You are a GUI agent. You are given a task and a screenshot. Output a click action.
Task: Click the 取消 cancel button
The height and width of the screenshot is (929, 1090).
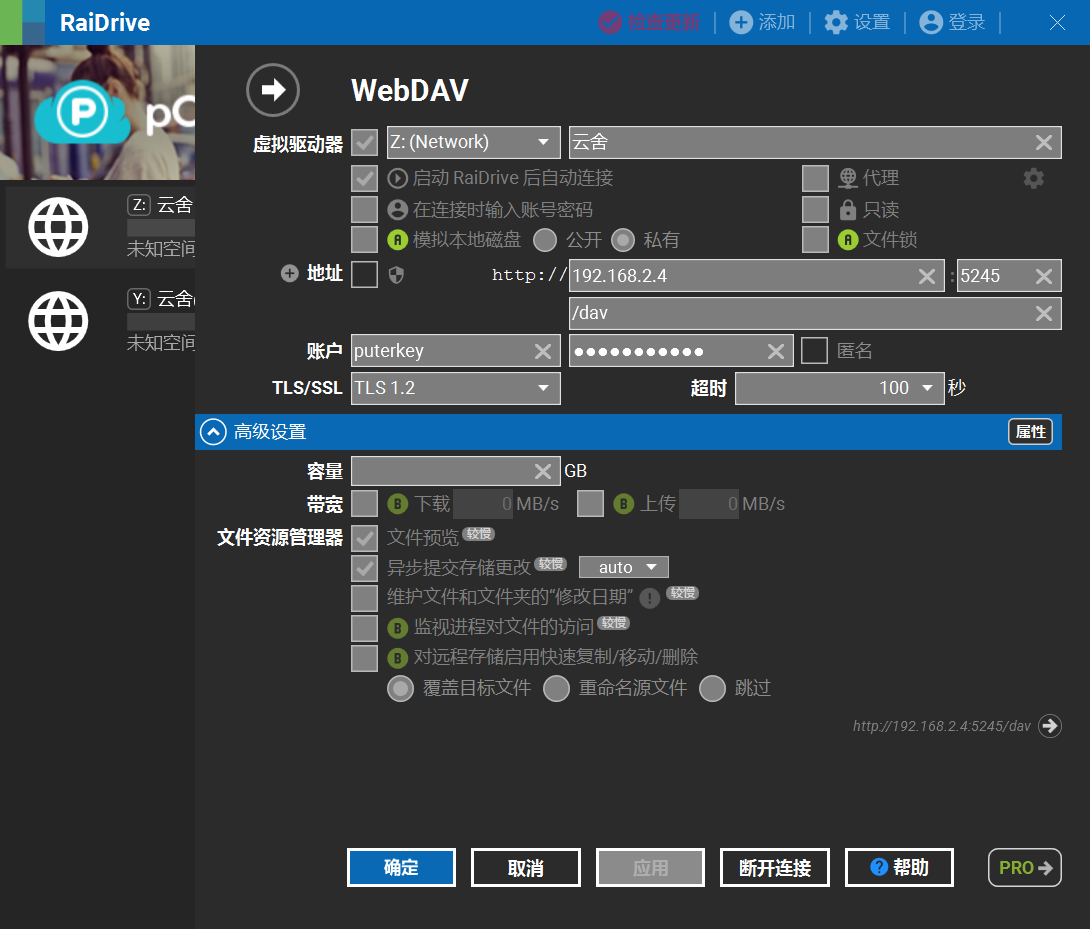pyautogui.click(x=526, y=867)
